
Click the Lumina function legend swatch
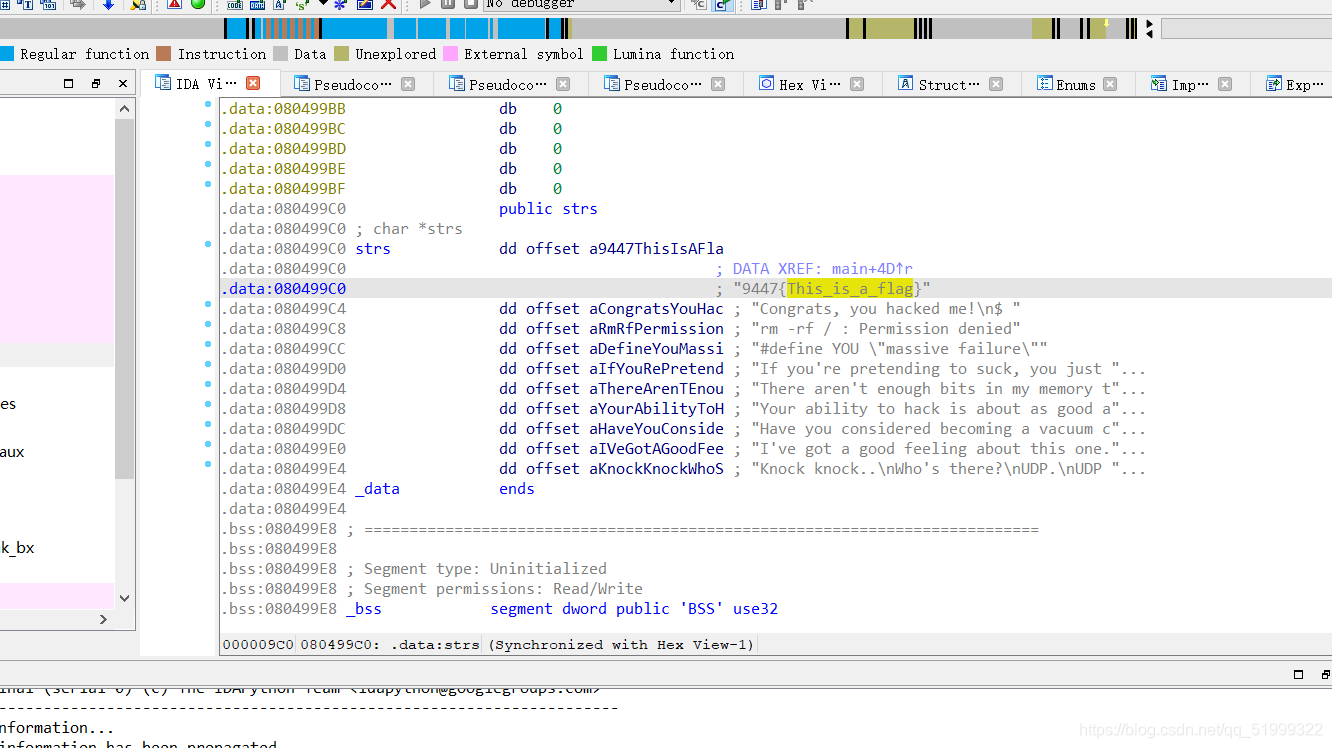[x=599, y=54]
